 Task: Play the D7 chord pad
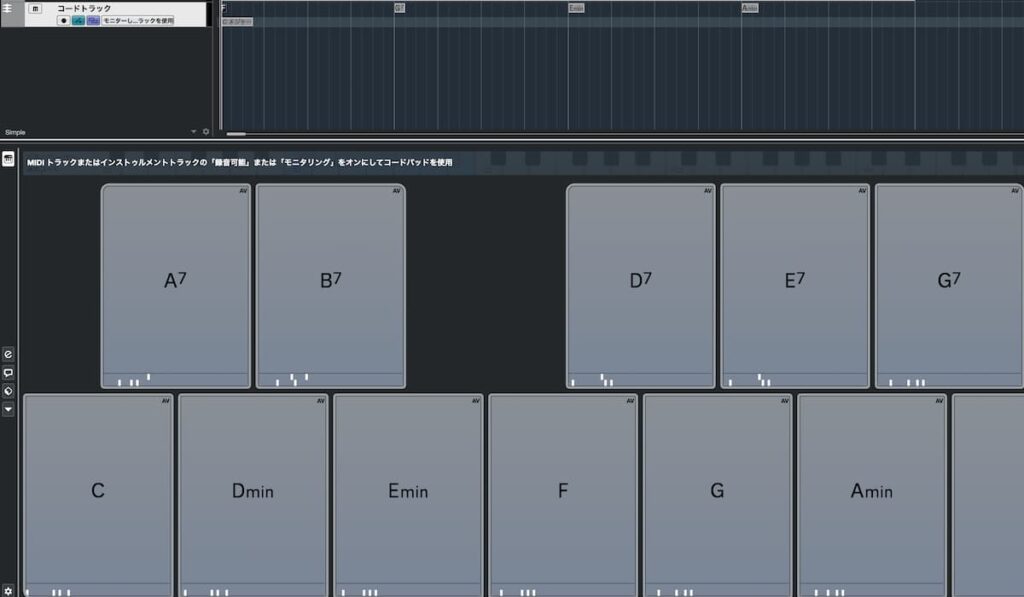click(640, 280)
